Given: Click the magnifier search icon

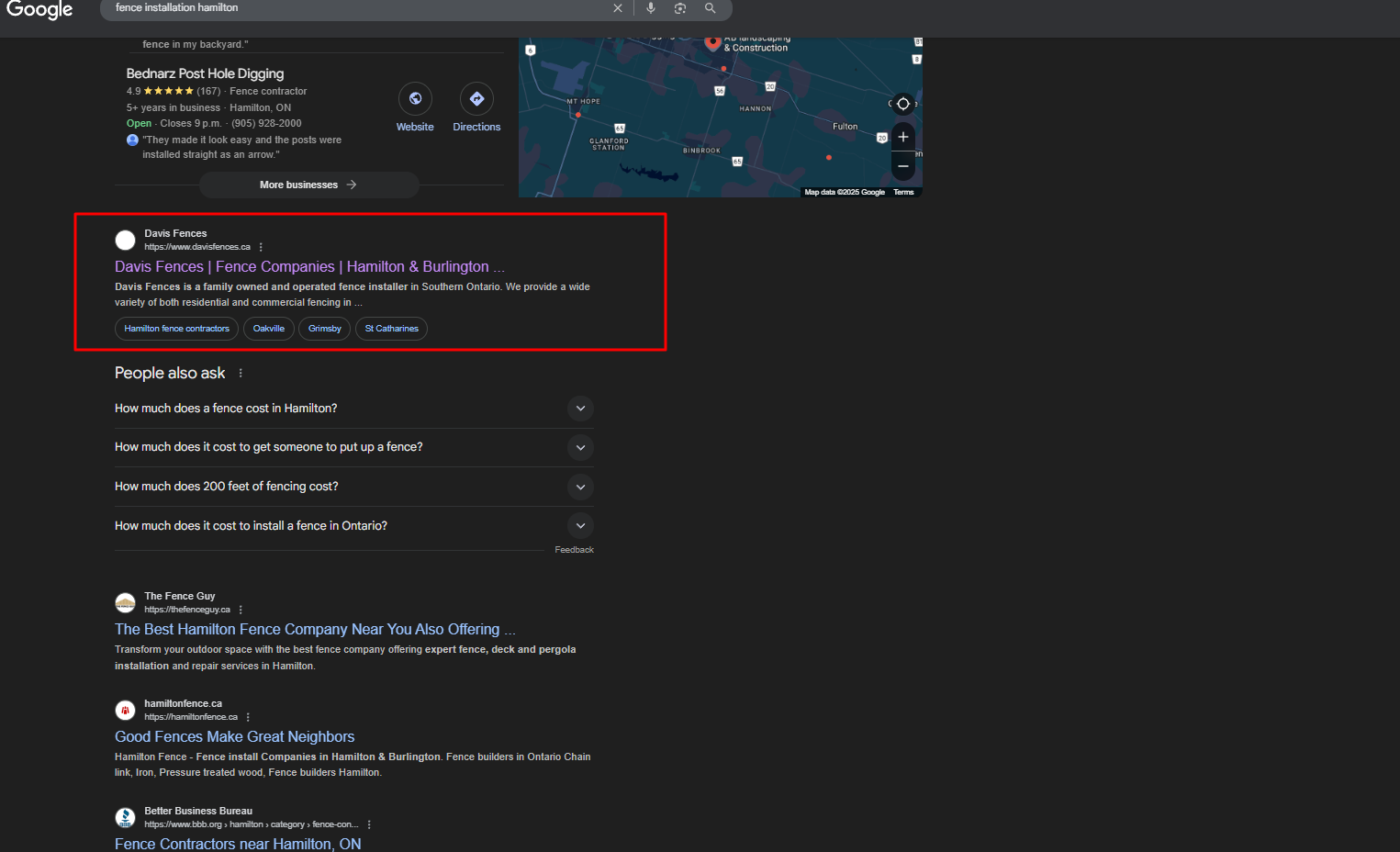Looking at the screenshot, I should [x=711, y=8].
